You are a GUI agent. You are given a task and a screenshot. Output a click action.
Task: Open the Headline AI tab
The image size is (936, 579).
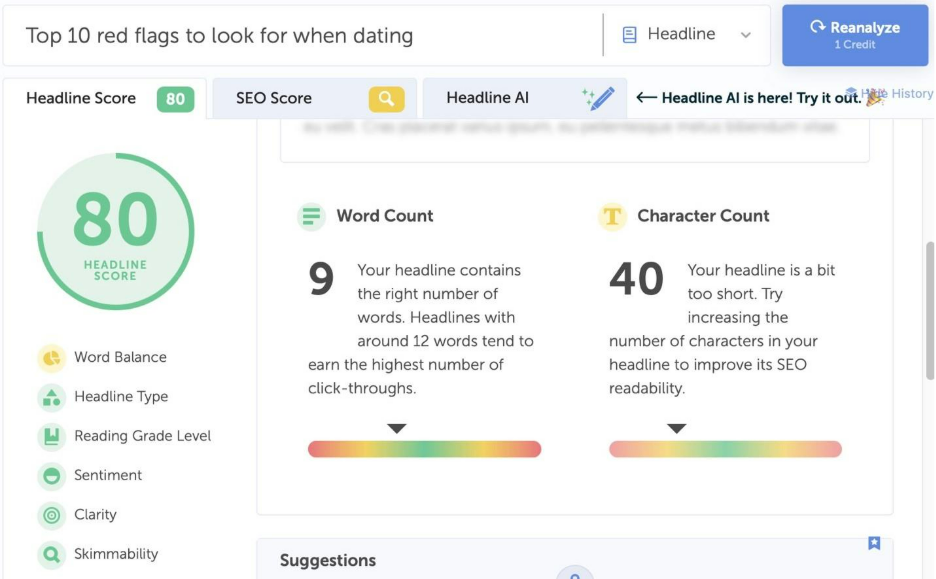524,98
